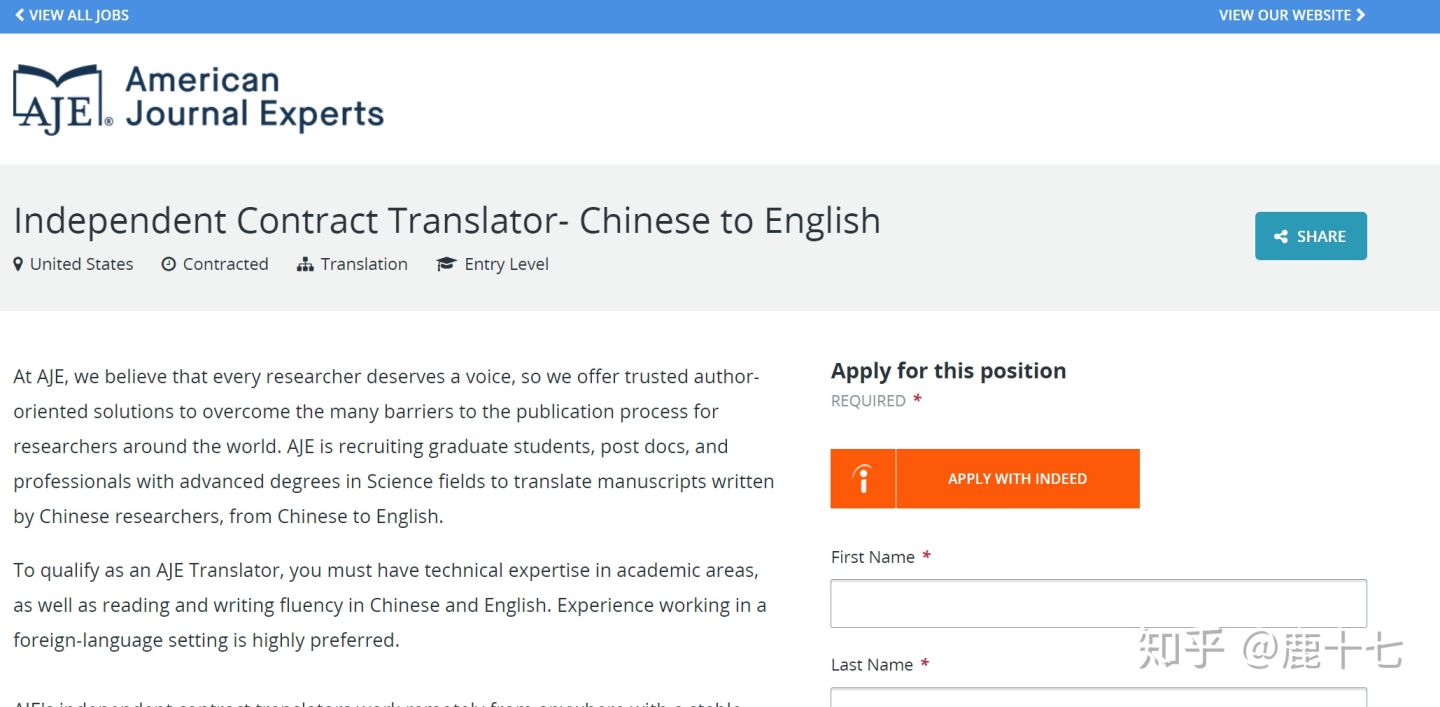Click the share icon inside the Share button

tap(1281, 237)
